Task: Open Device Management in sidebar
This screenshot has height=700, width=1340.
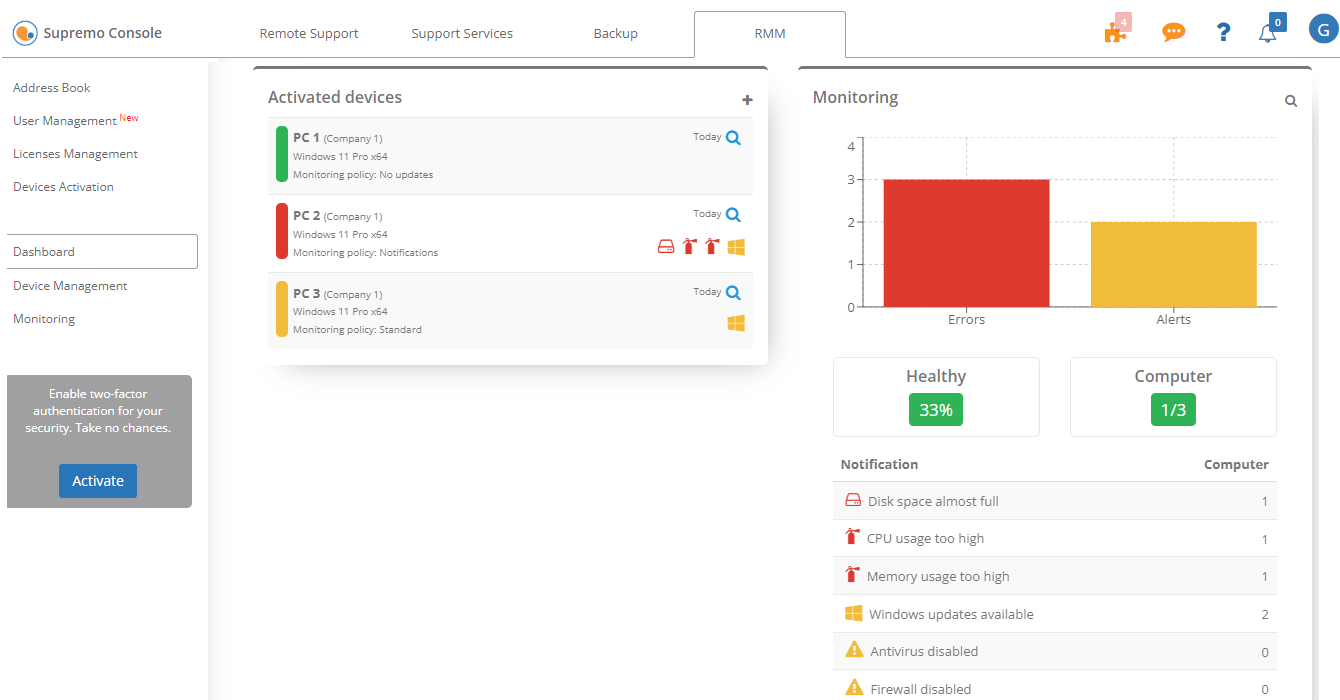Action: [x=70, y=286]
